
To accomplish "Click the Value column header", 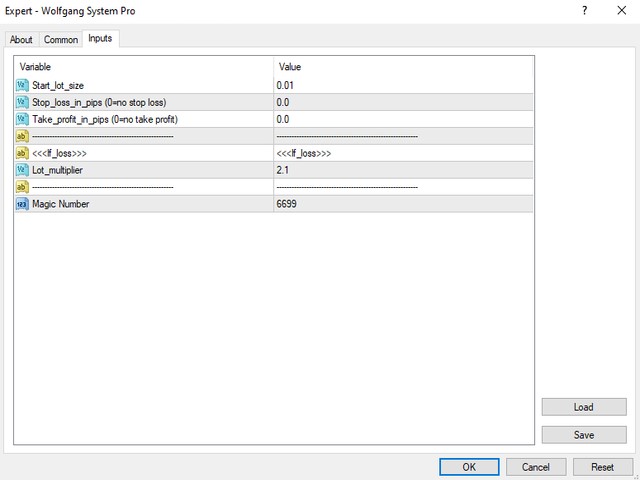I will click(x=403, y=67).
